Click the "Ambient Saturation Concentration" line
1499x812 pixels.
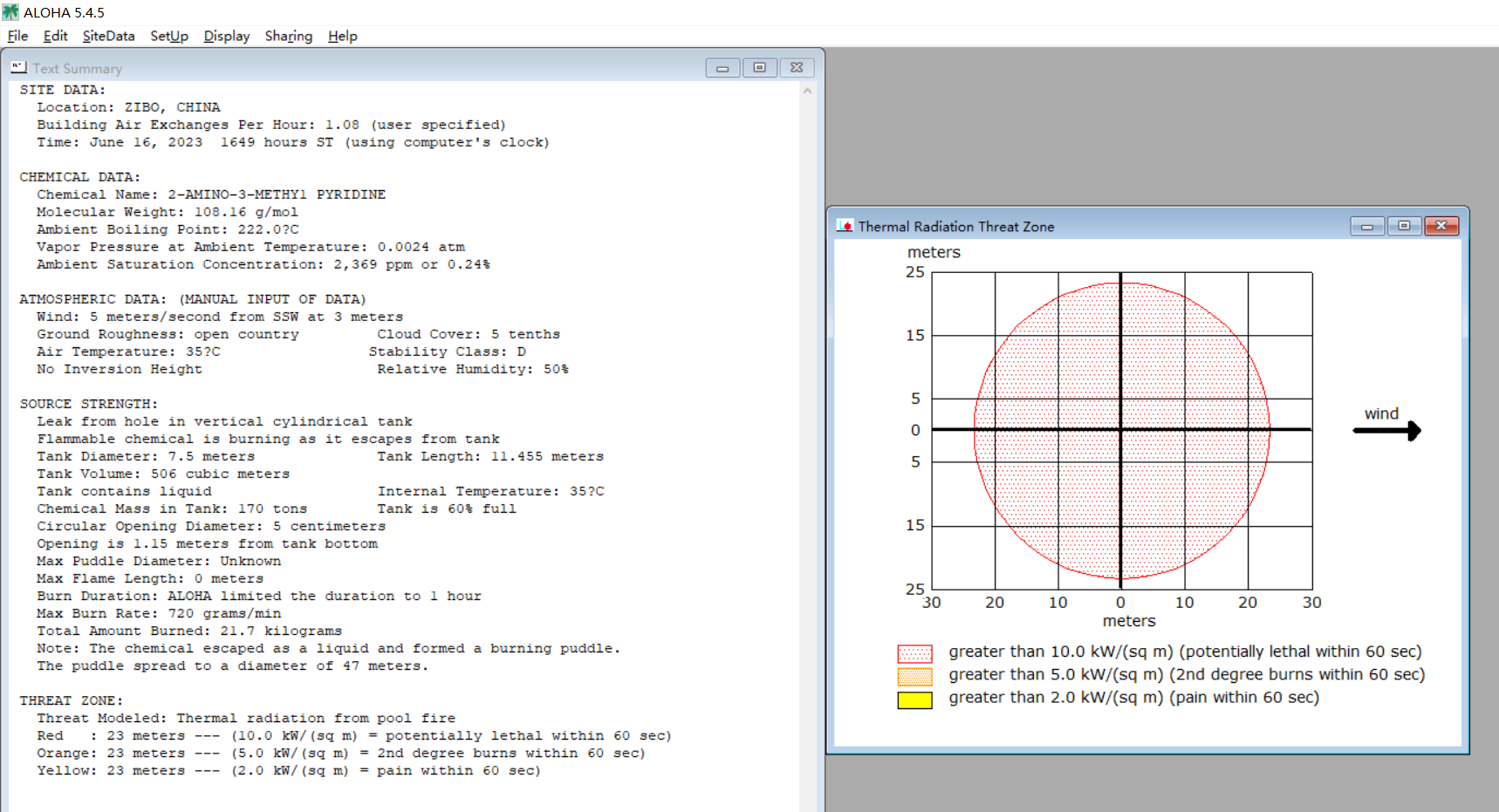pyautogui.click(x=264, y=264)
